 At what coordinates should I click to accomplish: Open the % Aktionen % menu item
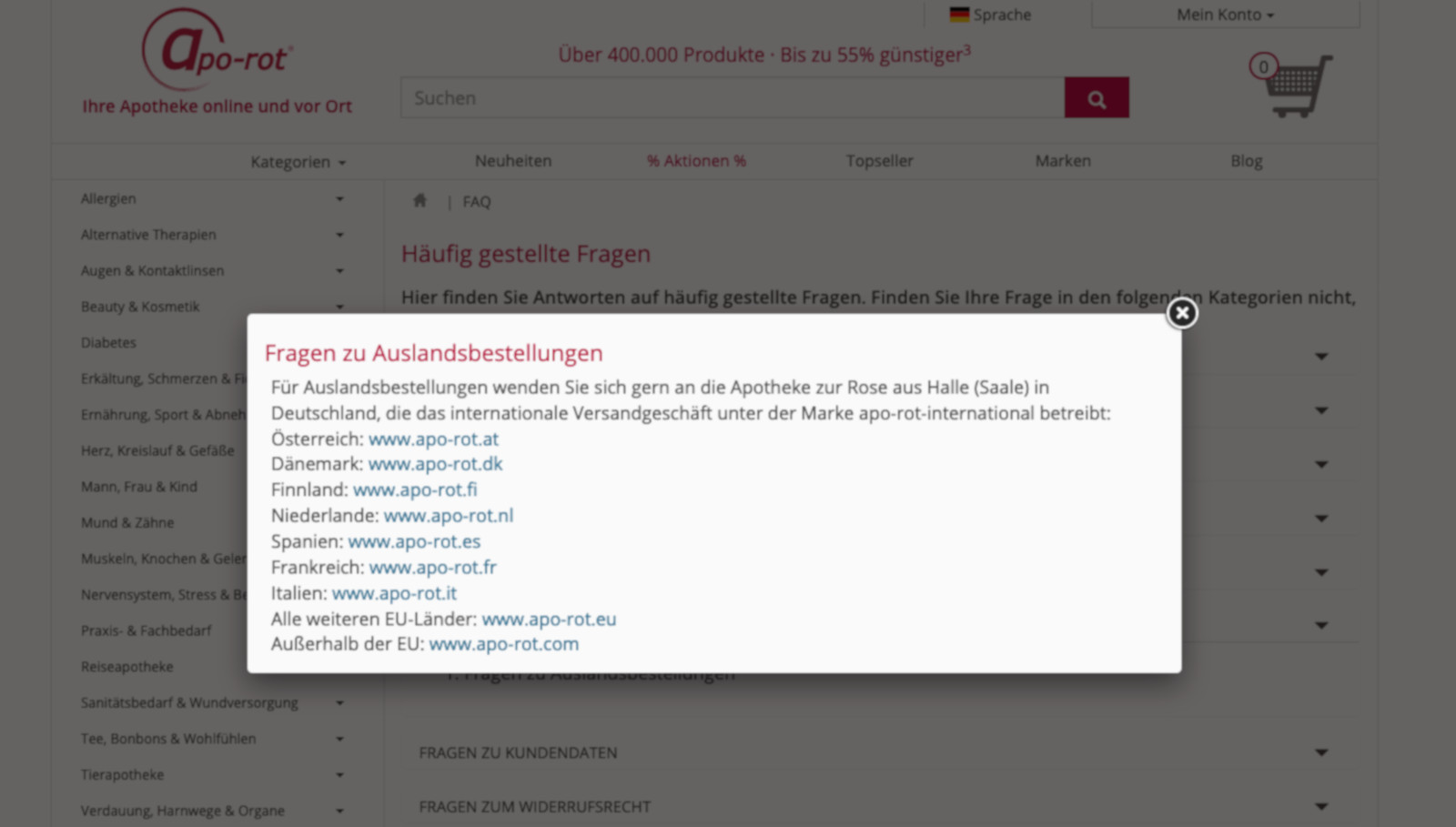click(x=696, y=161)
